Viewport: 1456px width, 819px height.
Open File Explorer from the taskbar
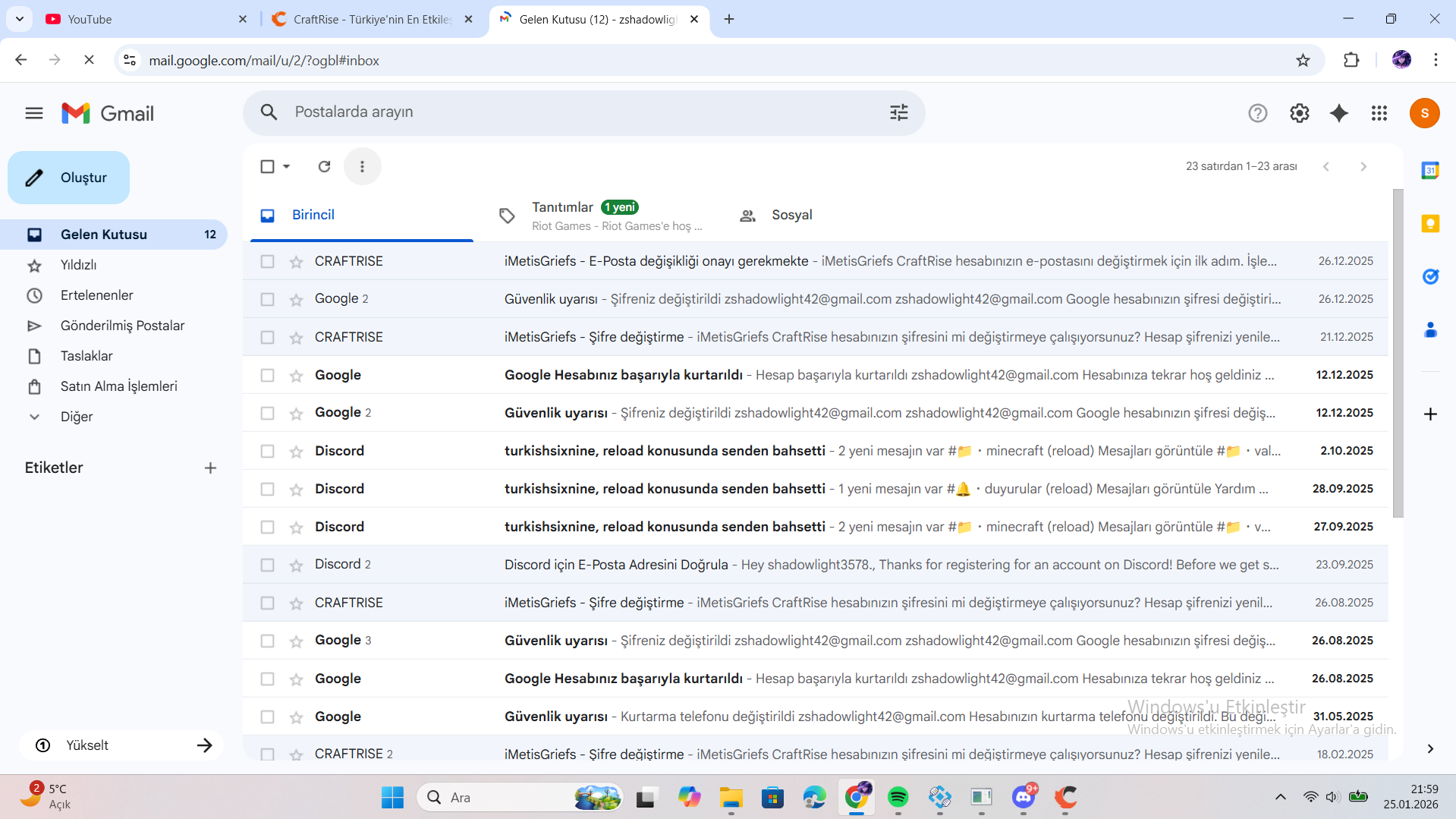731,797
